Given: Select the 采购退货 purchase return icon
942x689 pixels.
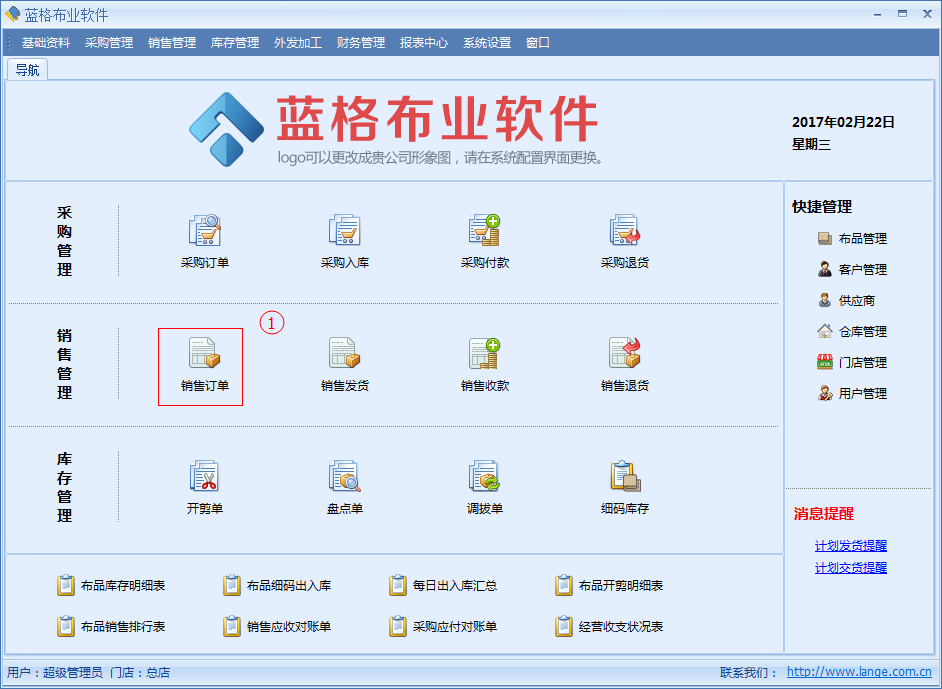Looking at the screenshot, I should coord(624,232).
